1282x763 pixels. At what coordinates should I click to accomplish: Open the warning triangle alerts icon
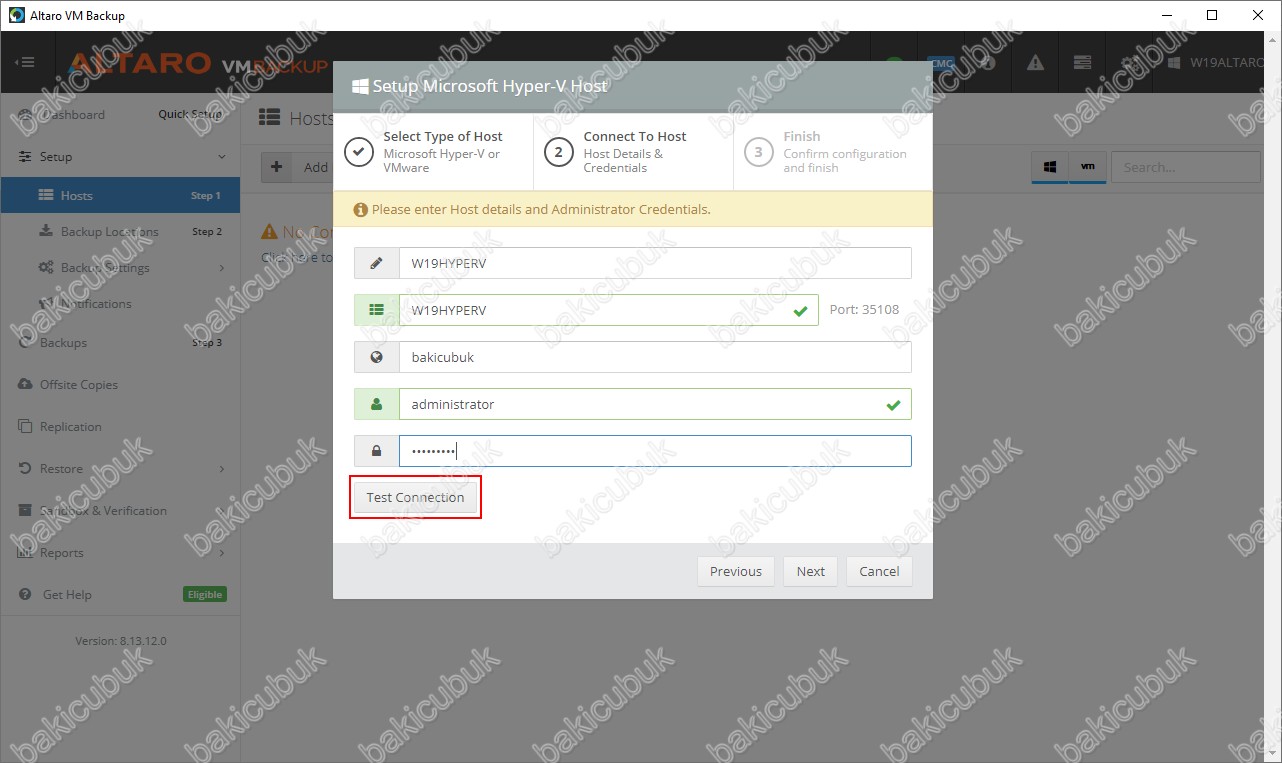[x=1035, y=62]
